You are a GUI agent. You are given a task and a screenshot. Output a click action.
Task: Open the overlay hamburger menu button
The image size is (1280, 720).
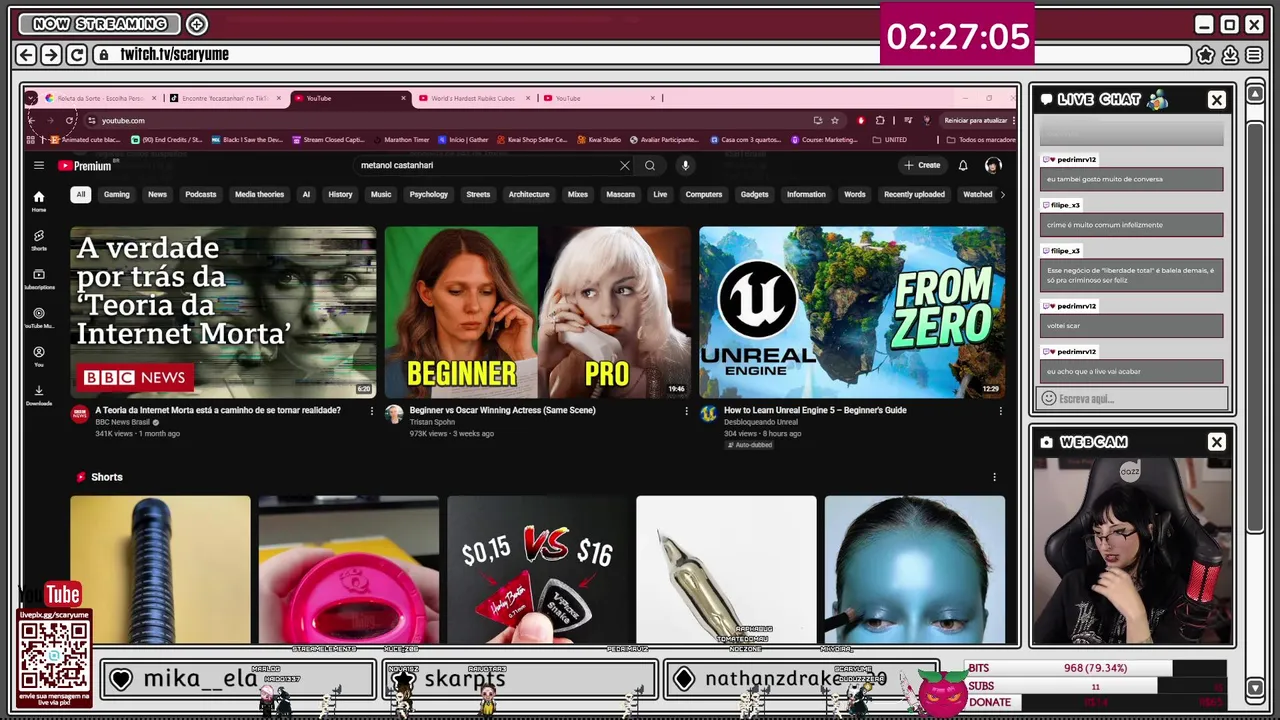click(x=1254, y=55)
